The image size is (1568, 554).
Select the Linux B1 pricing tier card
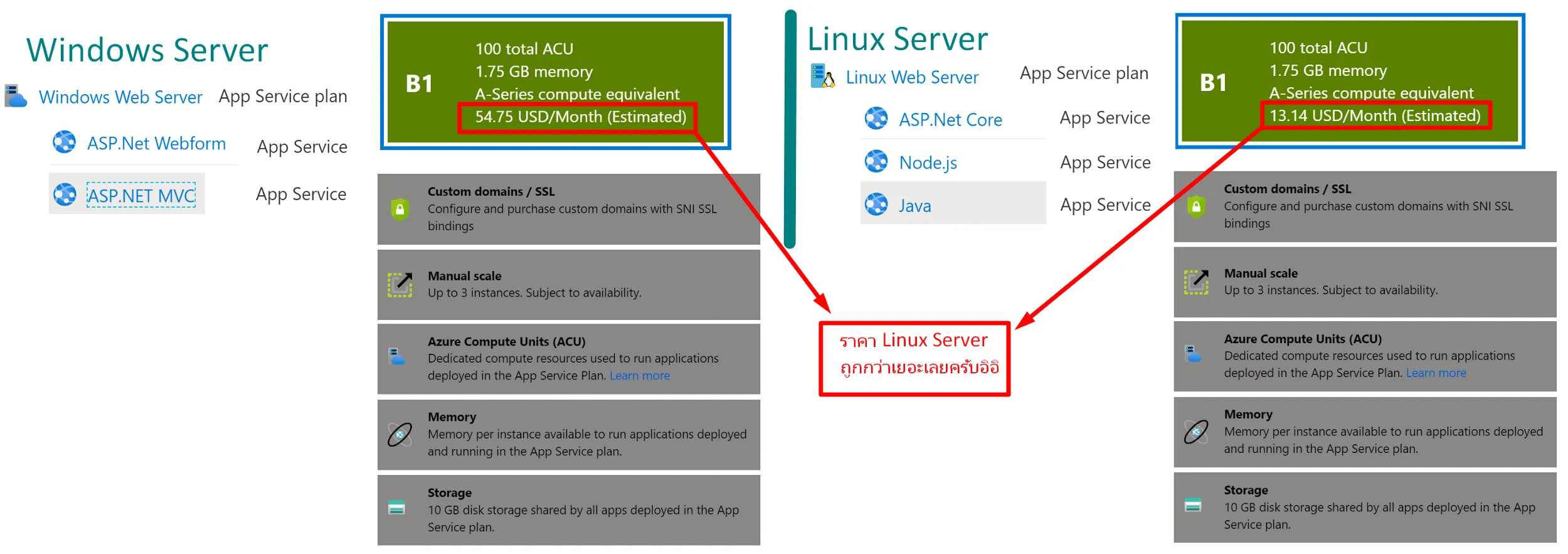1350,81
